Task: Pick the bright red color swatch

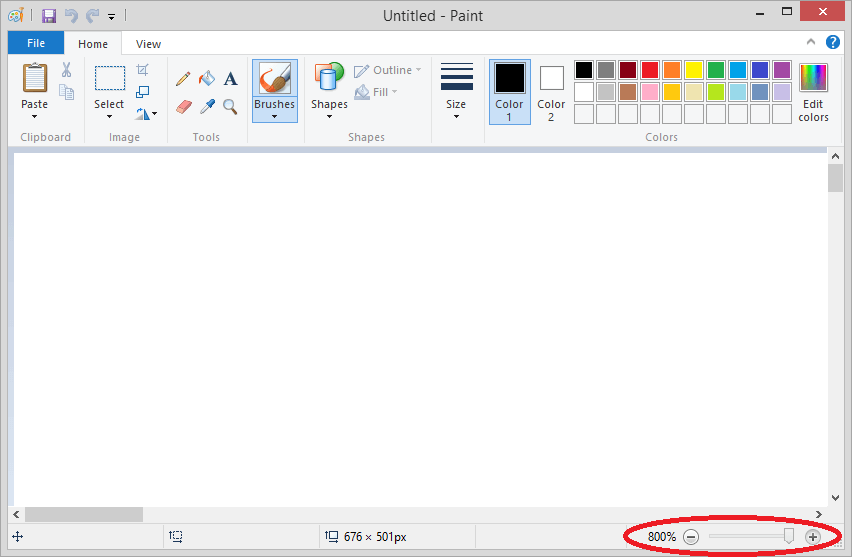Action: [x=650, y=70]
